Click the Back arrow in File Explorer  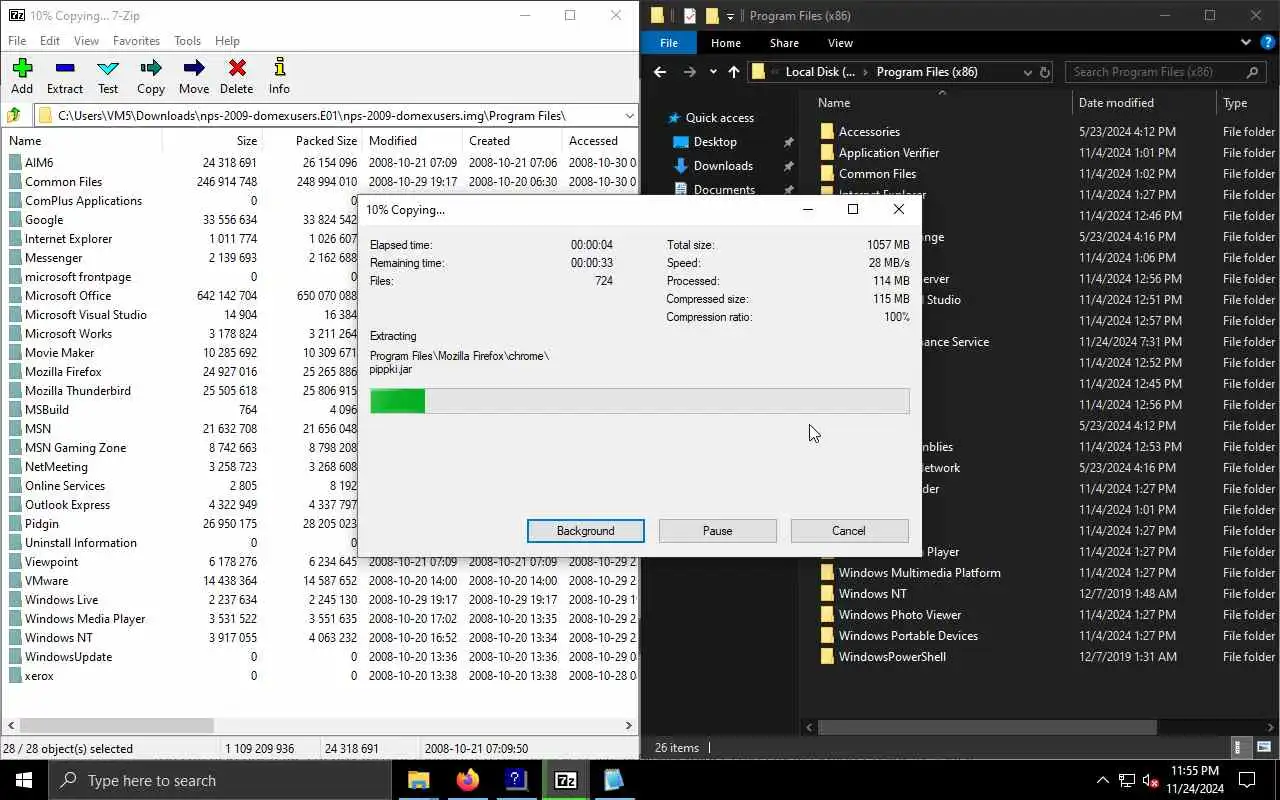pyautogui.click(x=660, y=72)
